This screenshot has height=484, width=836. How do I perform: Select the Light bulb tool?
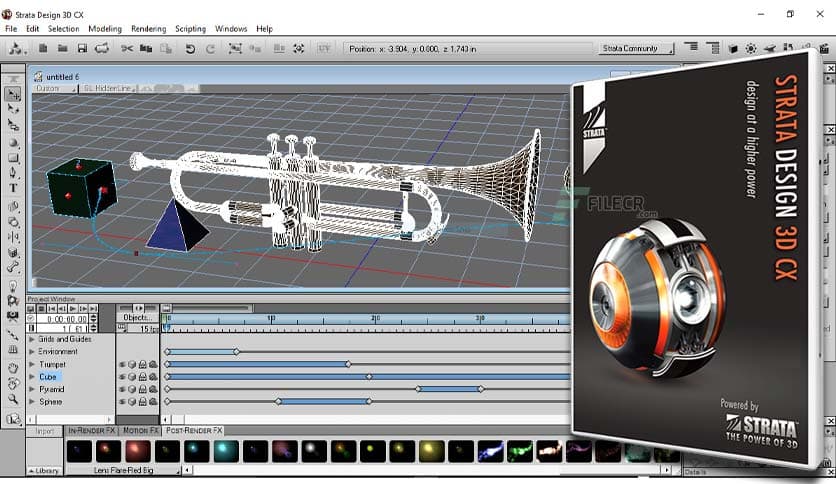coord(13,286)
